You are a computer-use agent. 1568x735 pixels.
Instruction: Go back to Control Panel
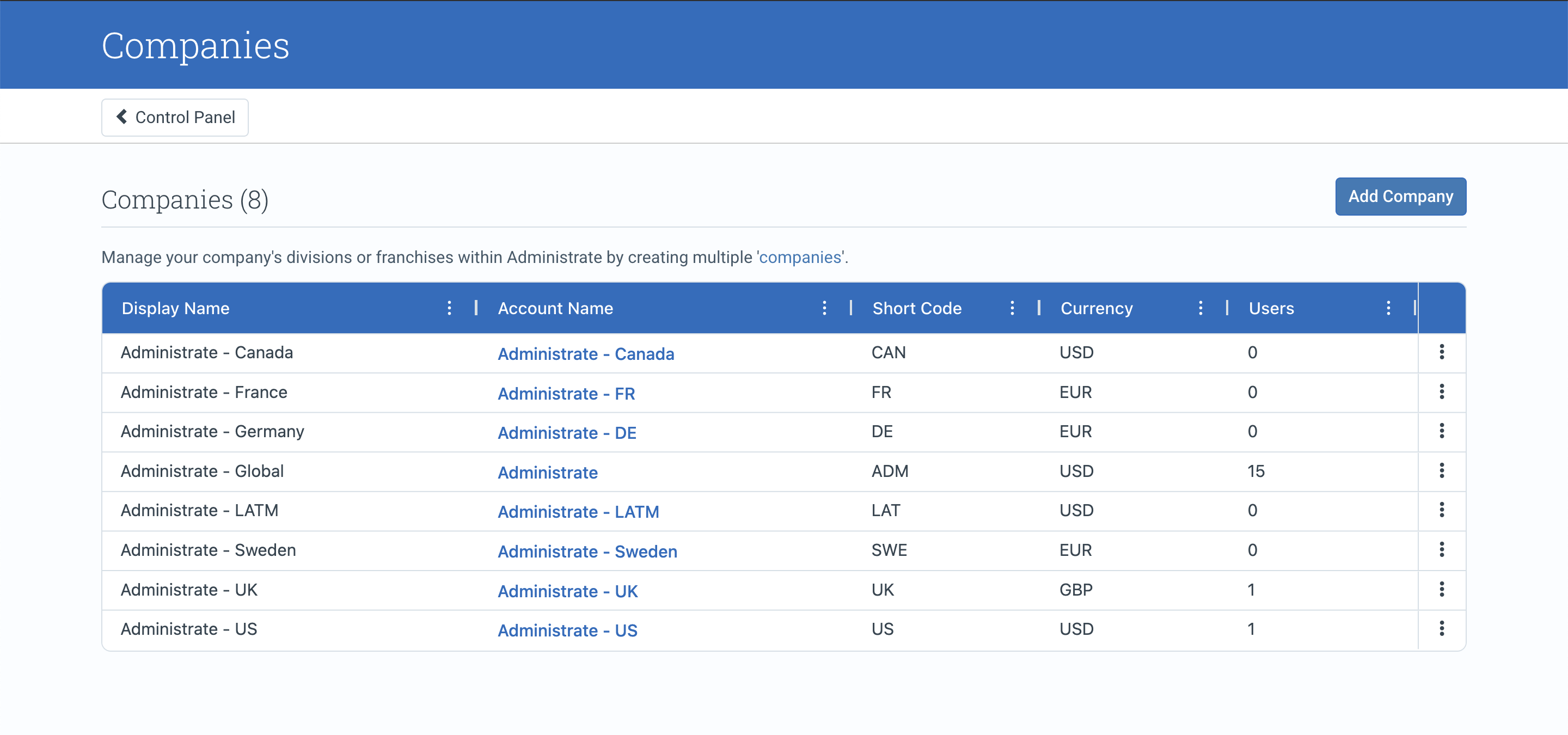[175, 118]
